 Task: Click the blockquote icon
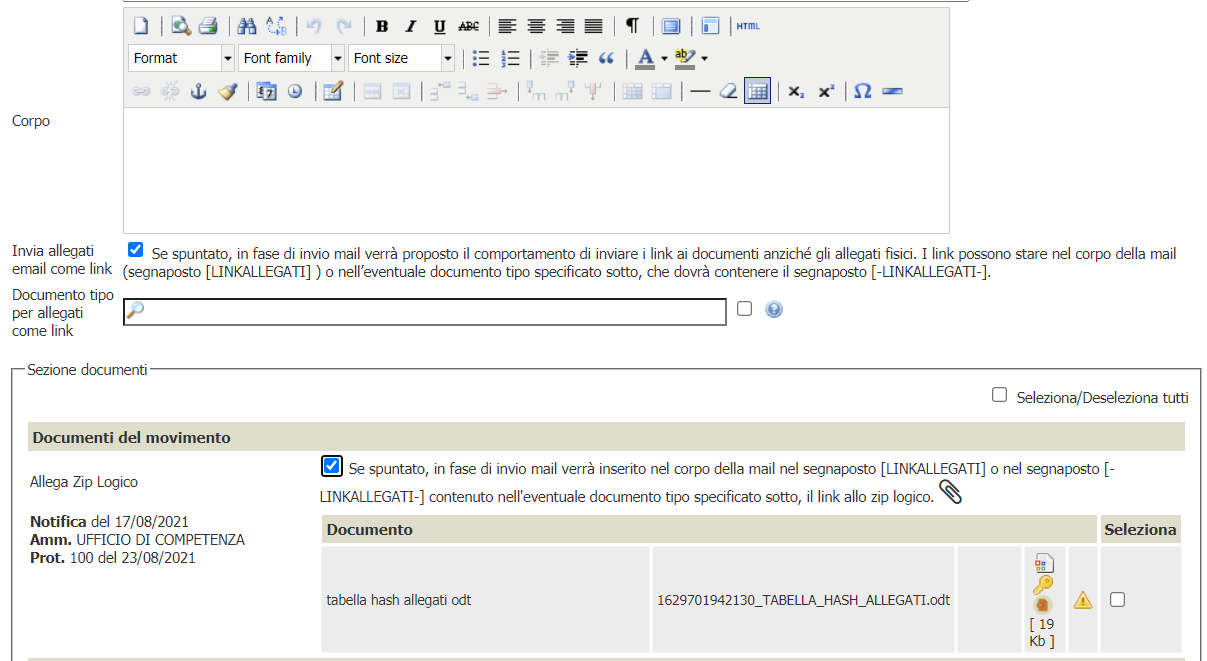click(606, 58)
